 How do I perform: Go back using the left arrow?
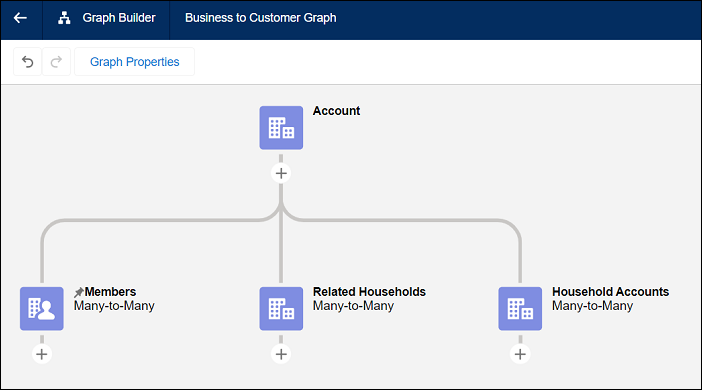click(20, 18)
